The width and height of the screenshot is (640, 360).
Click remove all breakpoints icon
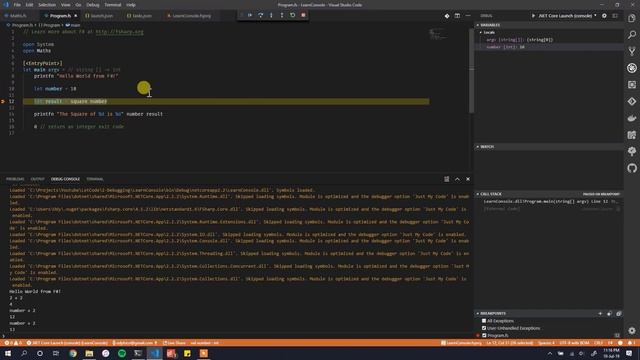pos(618,313)
